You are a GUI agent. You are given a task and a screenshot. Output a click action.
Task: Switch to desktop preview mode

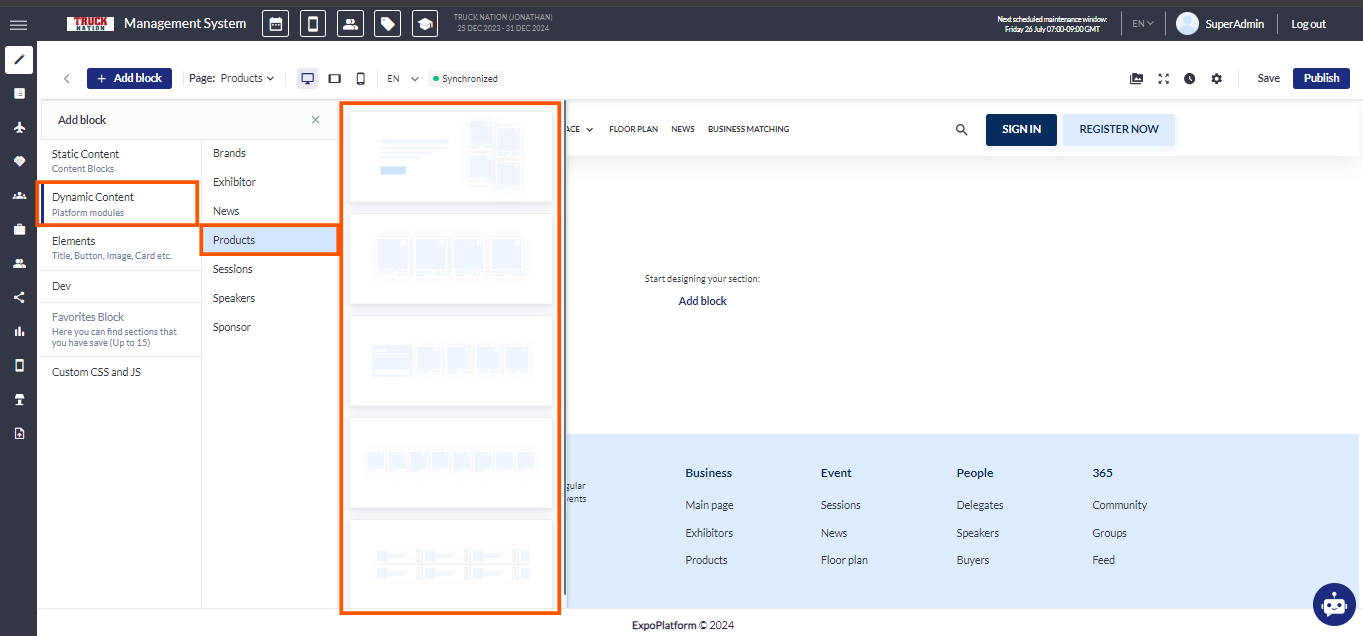point(308,78)
